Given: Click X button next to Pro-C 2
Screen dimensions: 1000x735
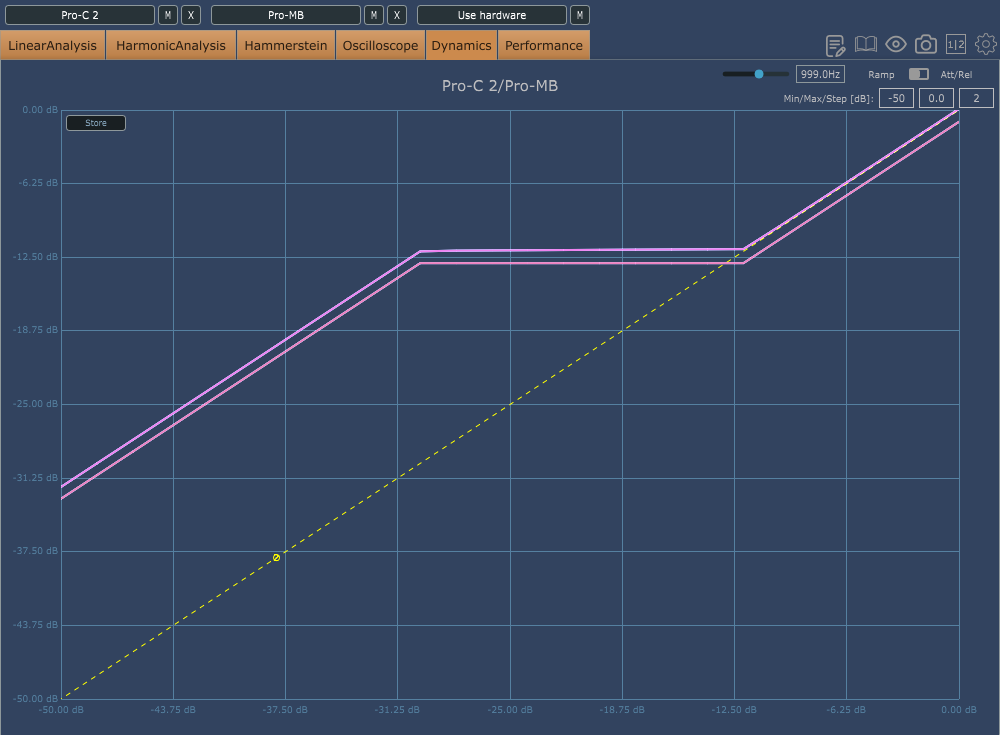Looking at the screenshot, I should (191, 15).
